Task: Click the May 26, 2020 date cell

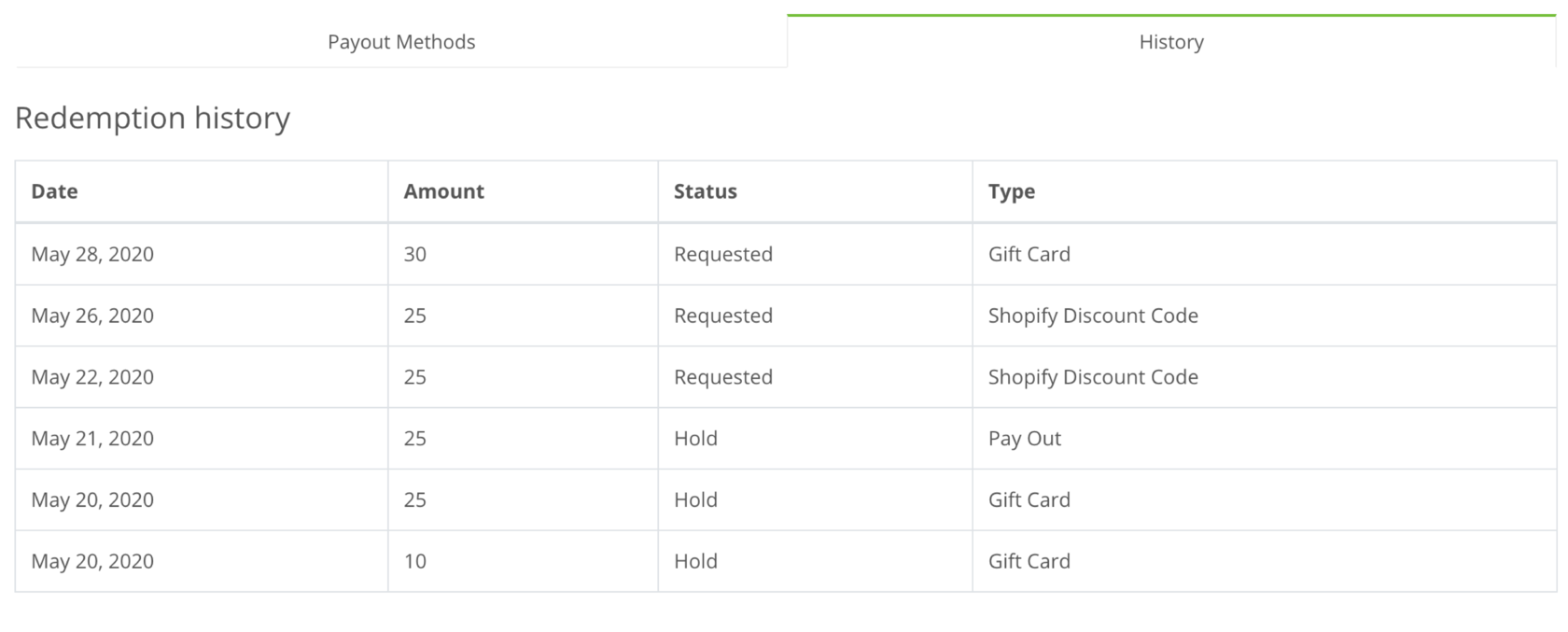Action: (92, 316)
